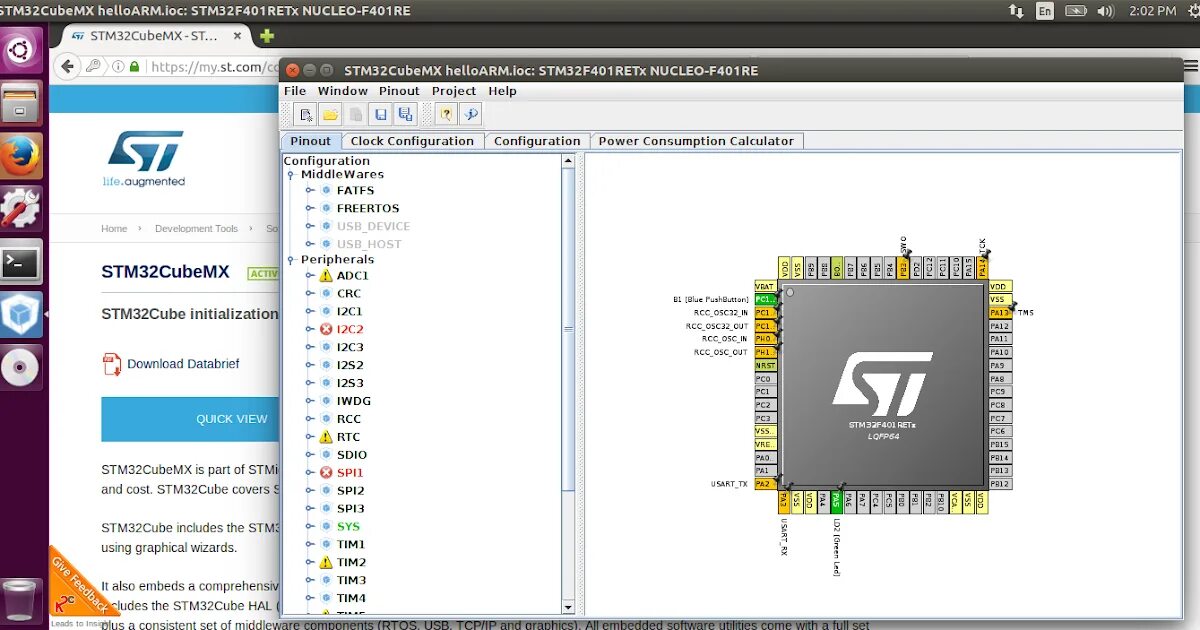This screenshot has height=630, width=1200.
Task: Select the IWDG tree row
Action: pyautogui.click(x=354, y=401)
